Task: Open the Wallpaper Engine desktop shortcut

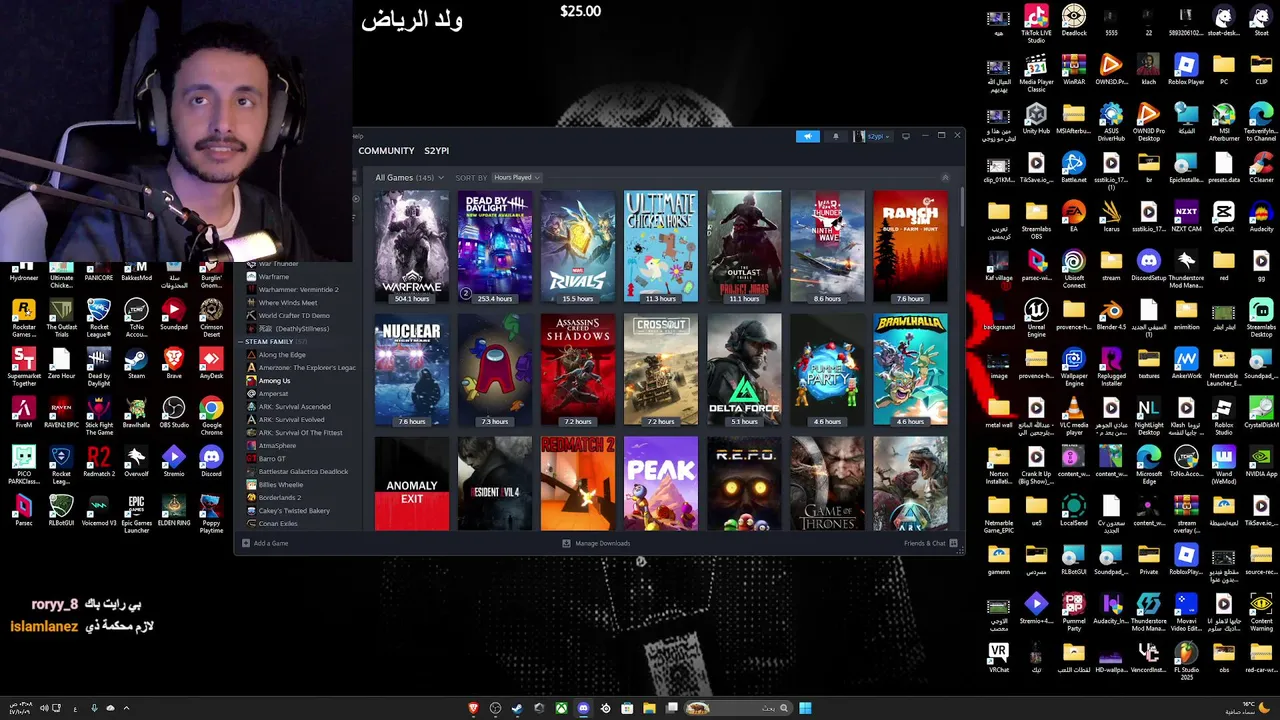Action: pyautogui.click(x=1074, y=367)
